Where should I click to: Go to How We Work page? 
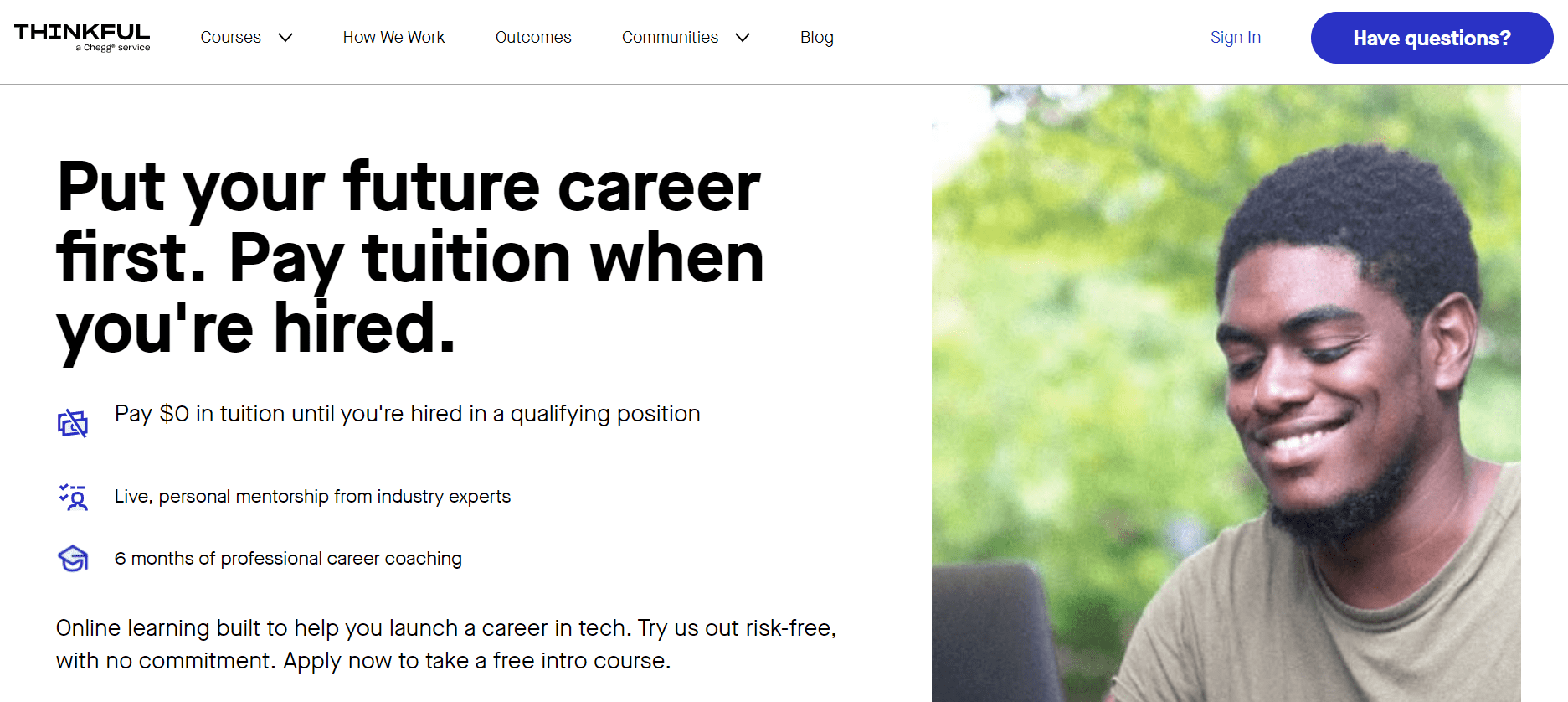393,37
